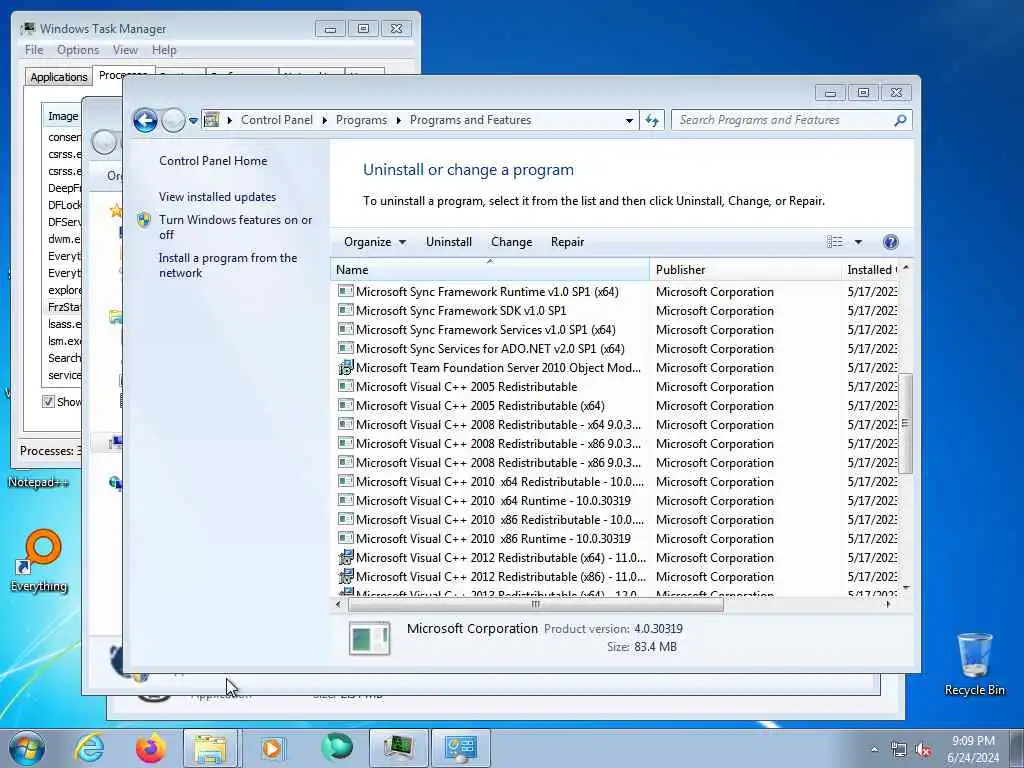This screenshot has height=768, width=1024.
Task: Sort by the Installed On column header
Action: coord(871,270)
